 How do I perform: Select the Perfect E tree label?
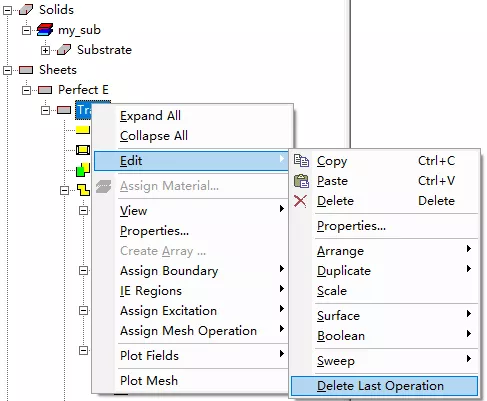(83, 90)
